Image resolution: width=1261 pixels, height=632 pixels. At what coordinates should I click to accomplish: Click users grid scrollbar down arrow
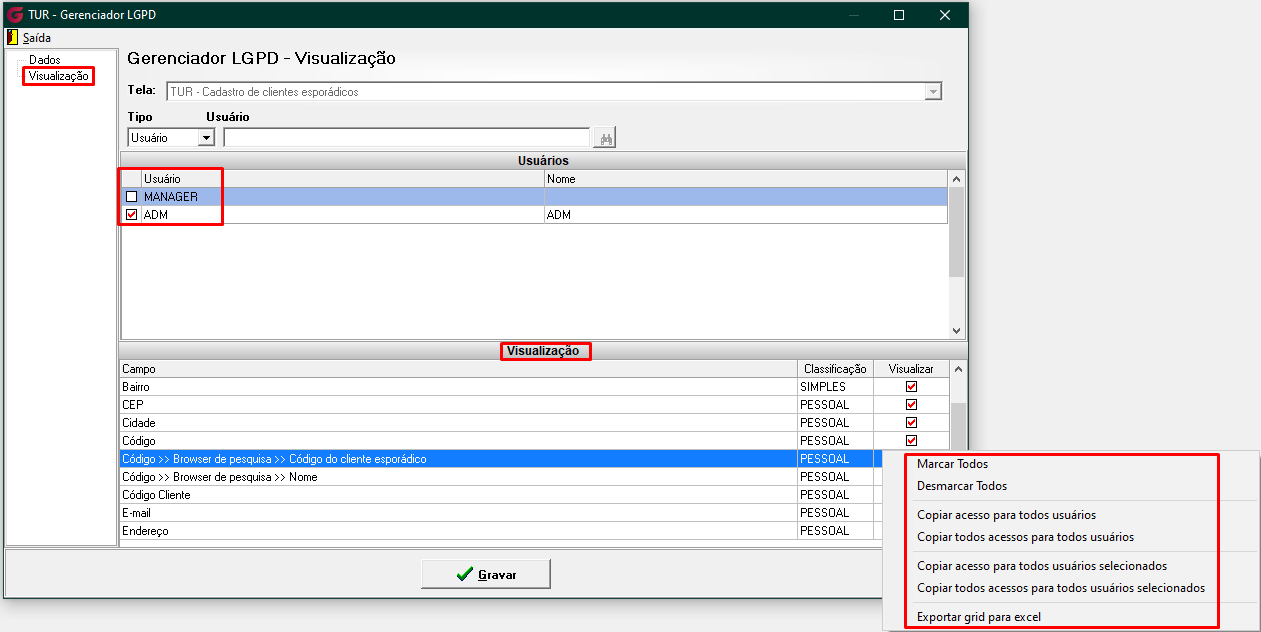tap(956, 331)
